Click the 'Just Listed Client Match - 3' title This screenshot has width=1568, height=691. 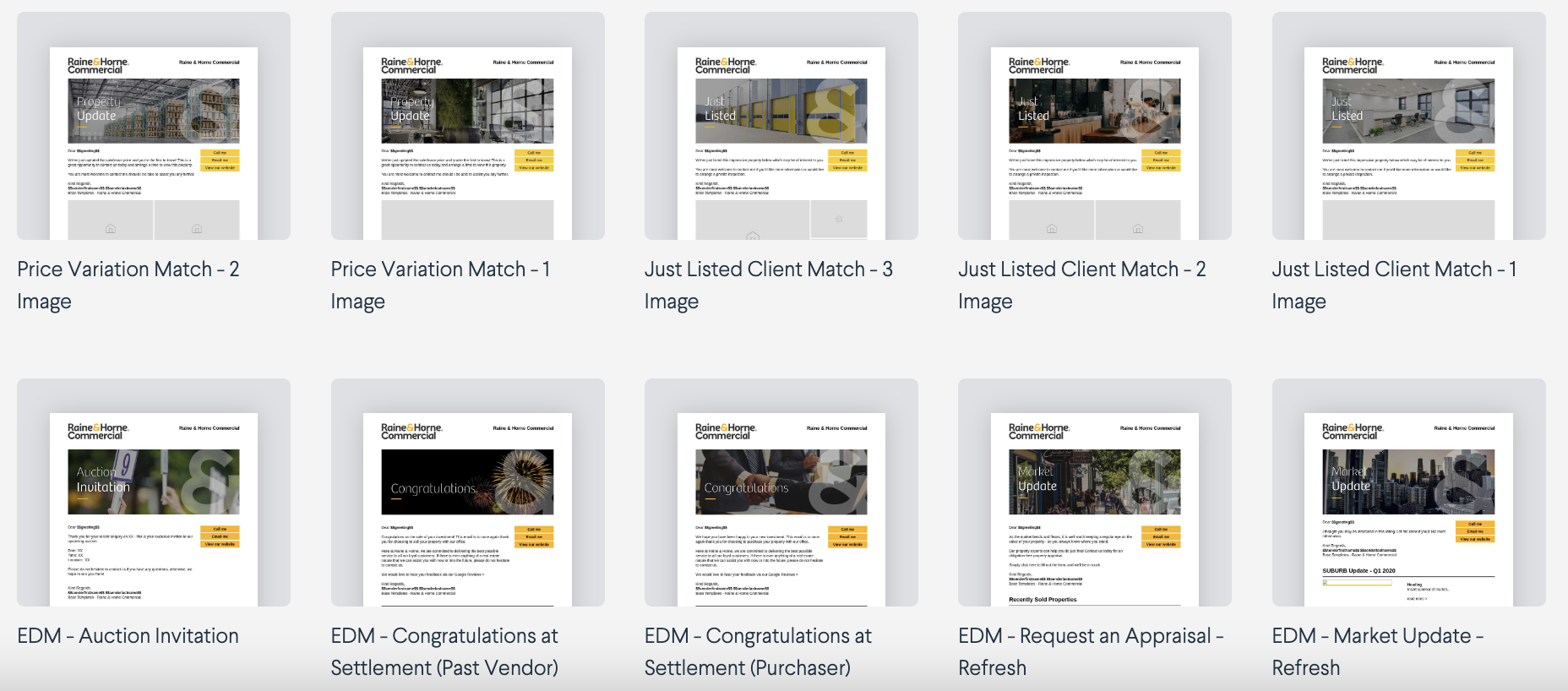coord(768,269)
